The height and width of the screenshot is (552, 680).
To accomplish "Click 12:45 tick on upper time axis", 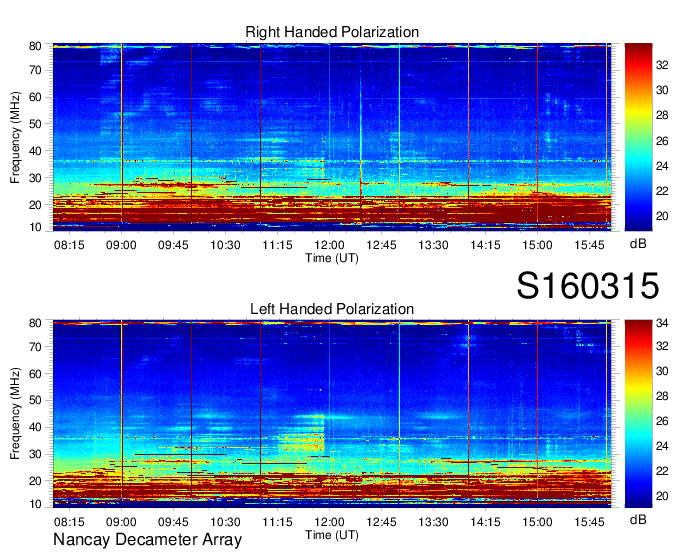I will tap(381, 245).
